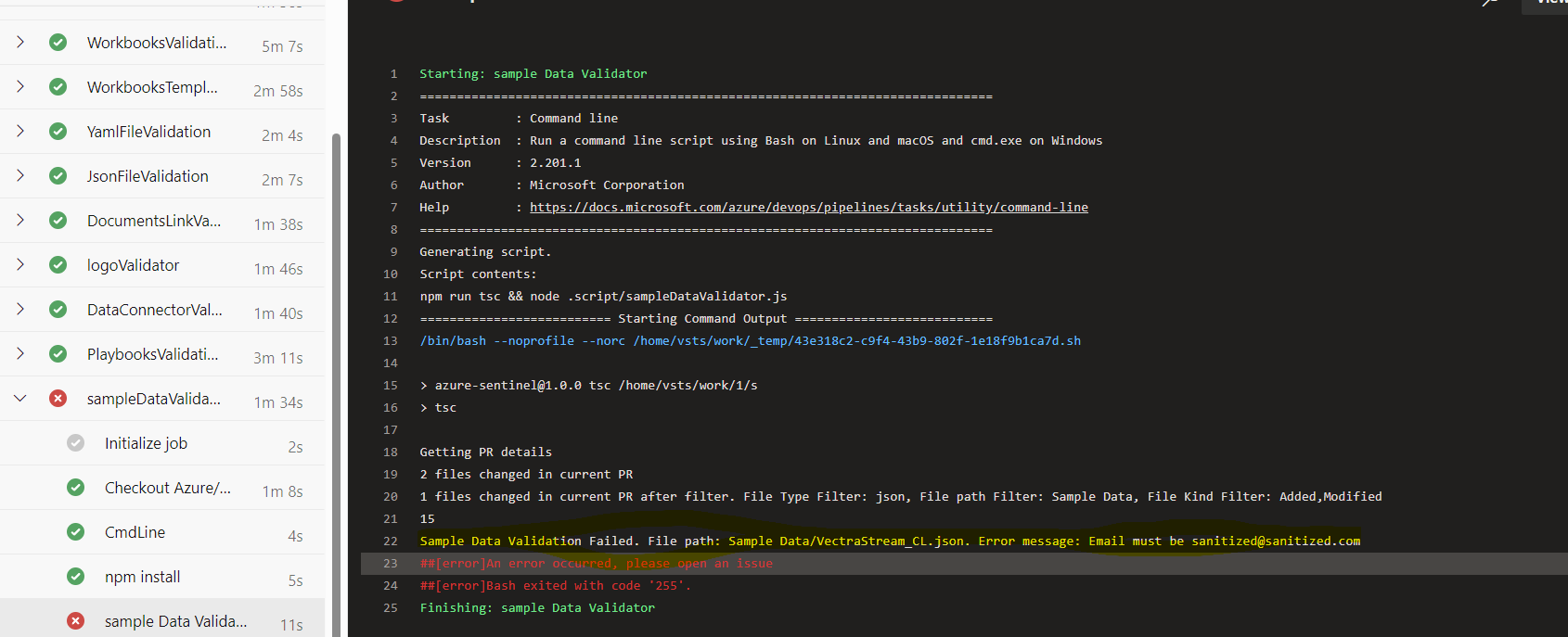This screenshot has height=637, width=1568.
Task: Click the 'Starting: sample Data Validator' line
Action: point(533,73)
